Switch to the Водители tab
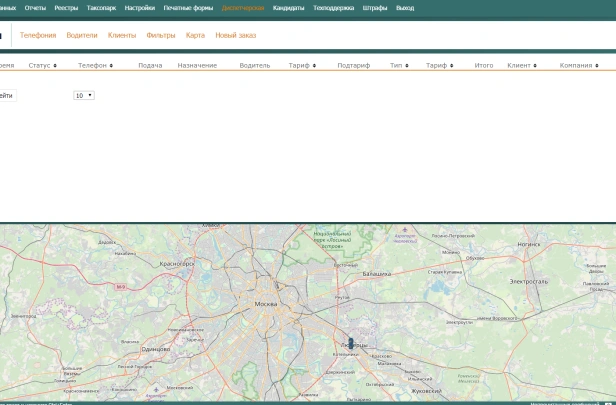Screen dimensions: 616x405 (x=82, y=35)
